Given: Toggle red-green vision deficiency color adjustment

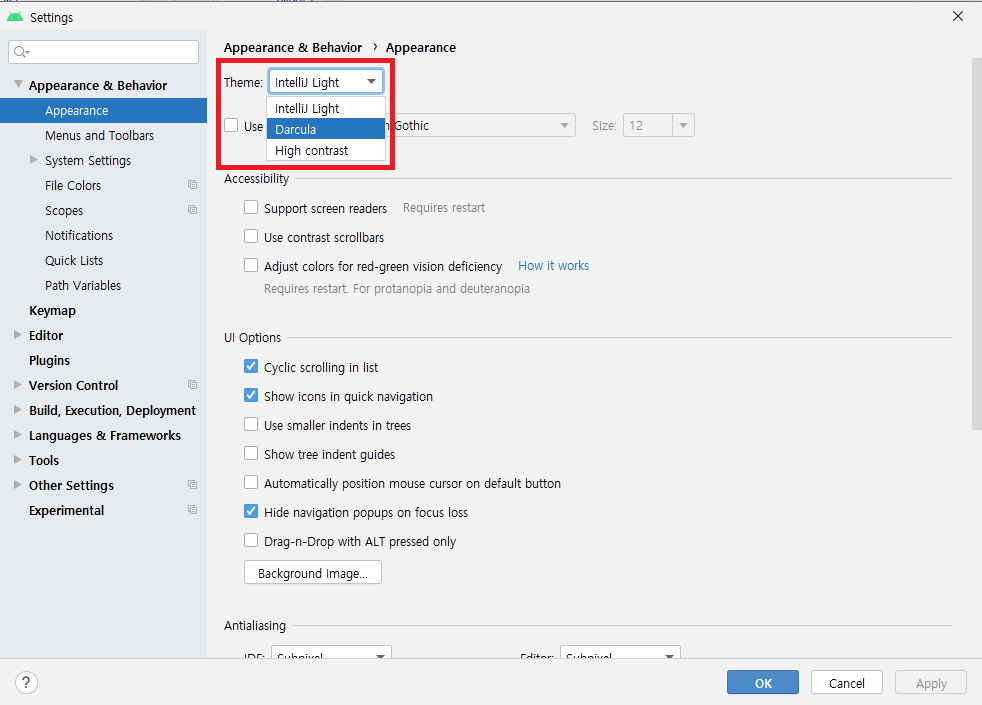Looking at the screenshot, I should (251, 265).
